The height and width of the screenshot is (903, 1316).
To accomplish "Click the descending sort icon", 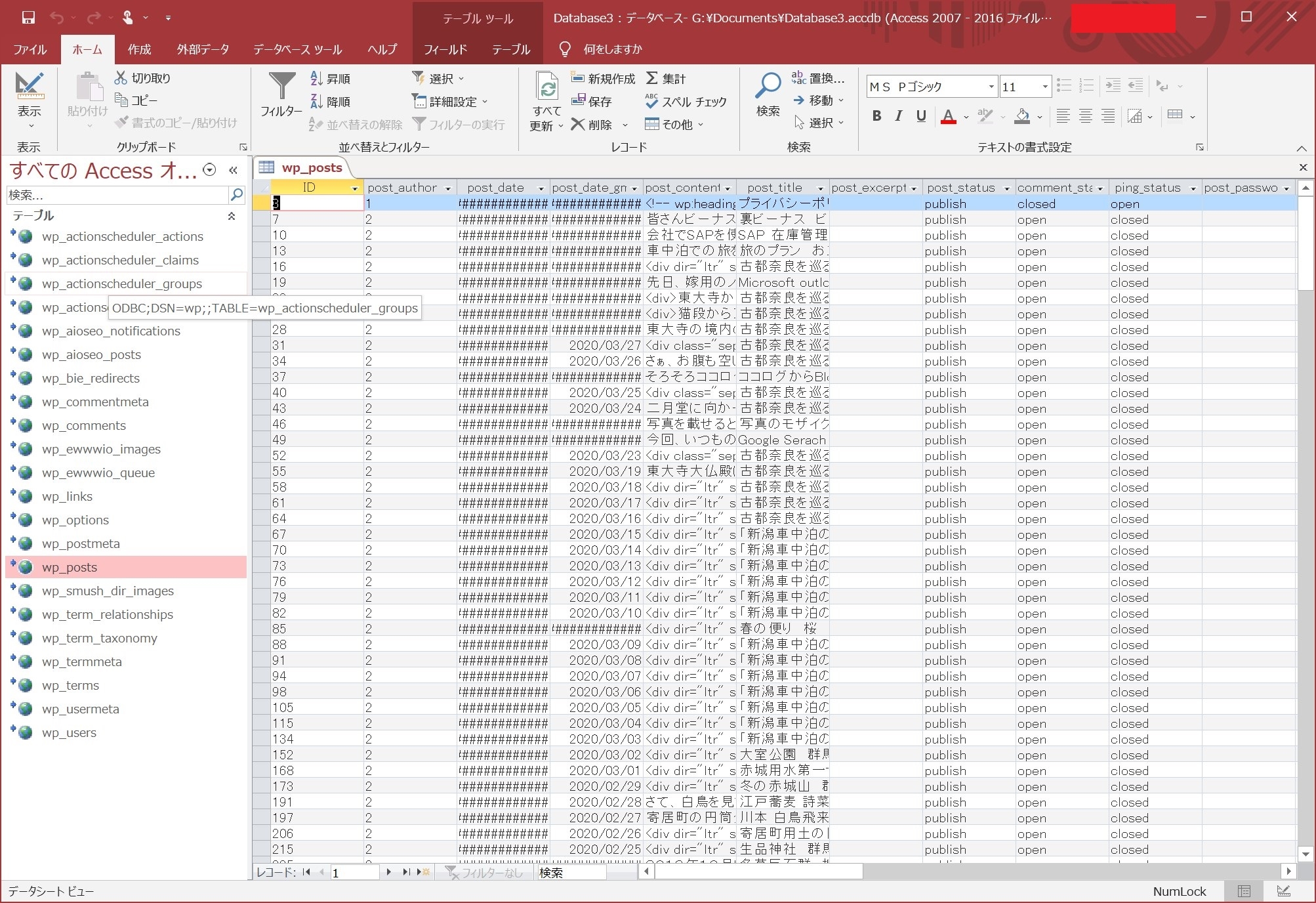I will point(316,102).
